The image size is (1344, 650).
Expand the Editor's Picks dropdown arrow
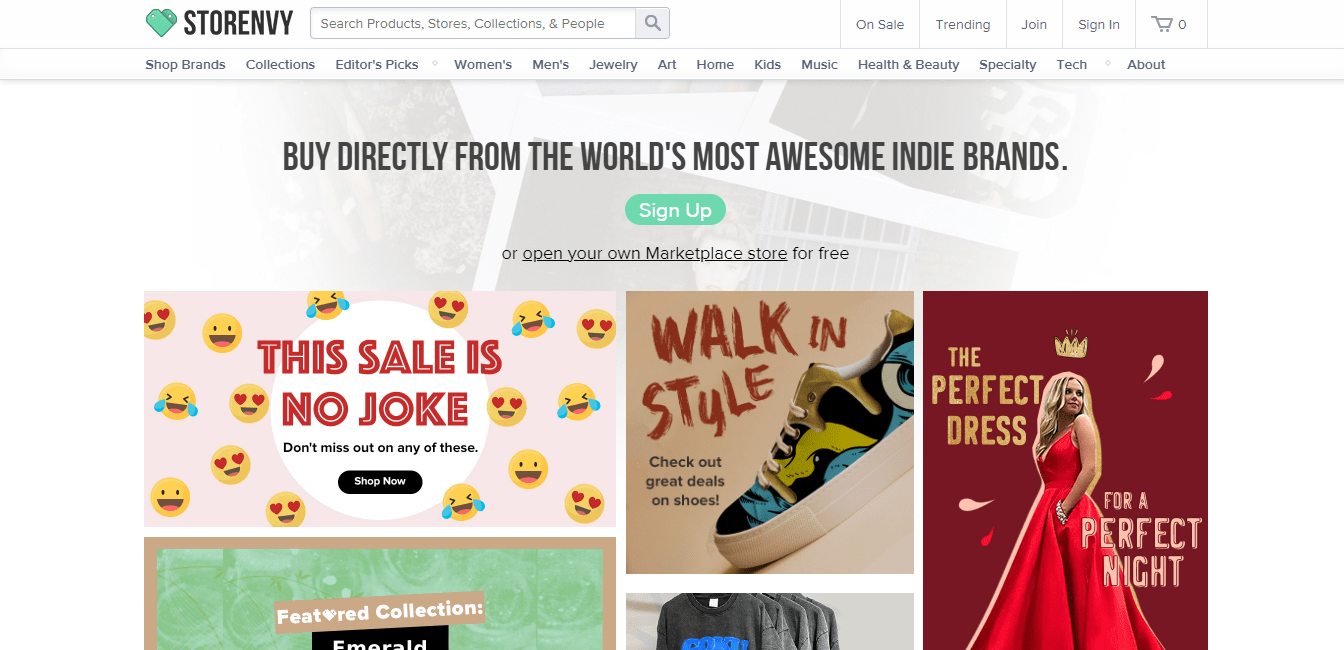coord(434,62)
